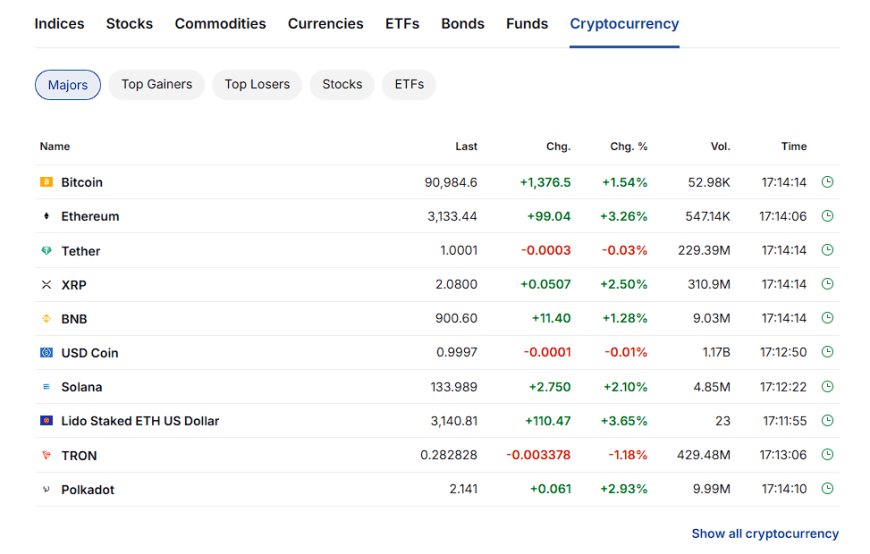Image resolution: width=870 pixels, height=554 pixels.
Task: Click the clock icon in XRP row
Action: (x=827, y=284)
